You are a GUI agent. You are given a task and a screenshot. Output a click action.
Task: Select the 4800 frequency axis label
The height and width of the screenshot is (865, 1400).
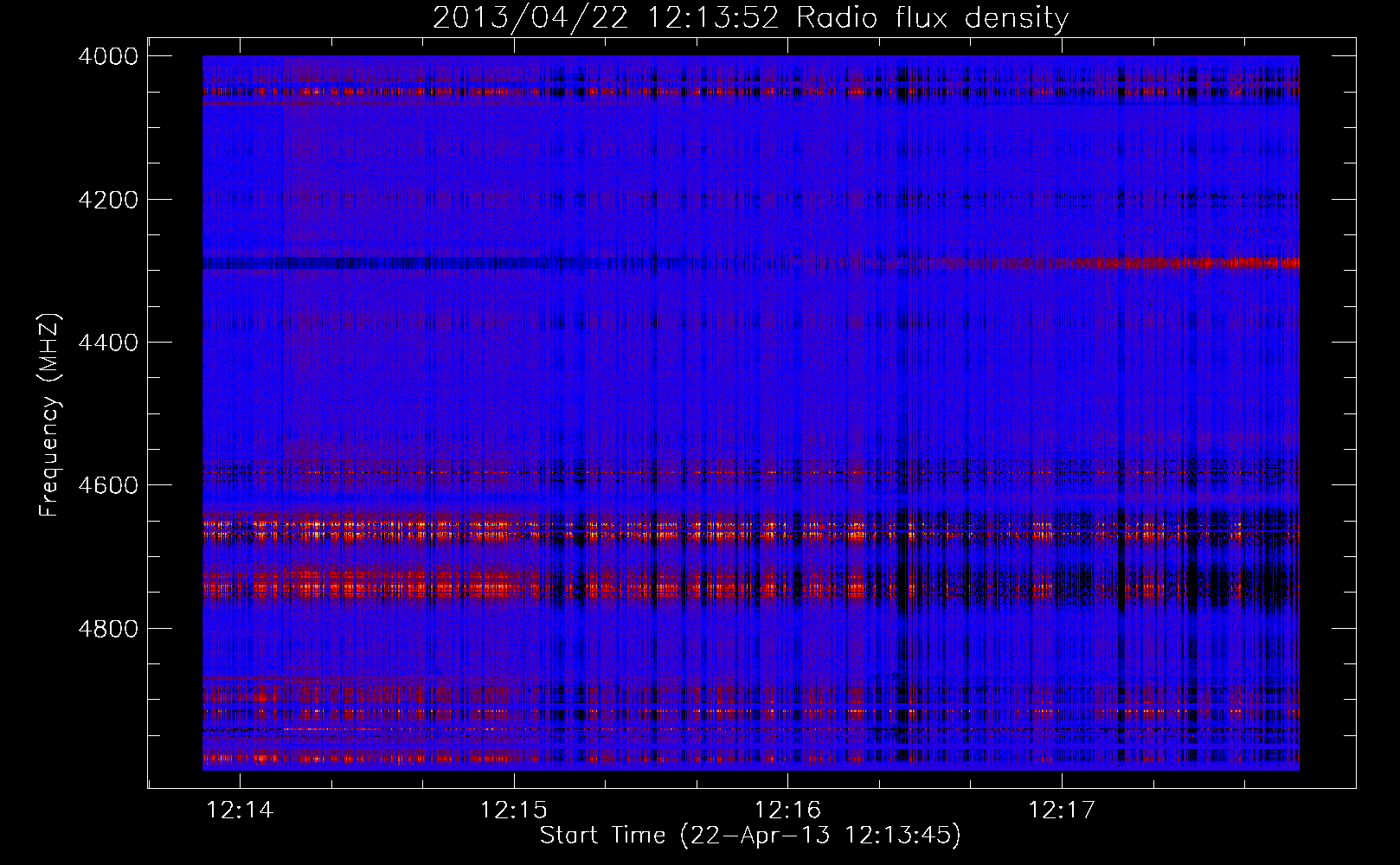108,628
